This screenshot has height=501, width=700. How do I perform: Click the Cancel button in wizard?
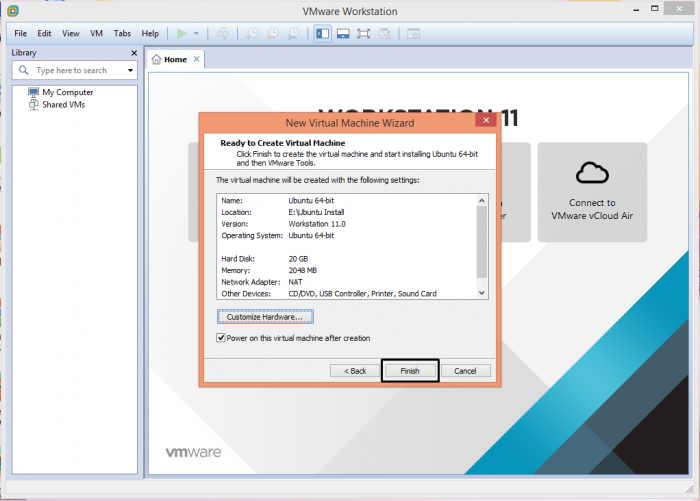tap(465, 371)
